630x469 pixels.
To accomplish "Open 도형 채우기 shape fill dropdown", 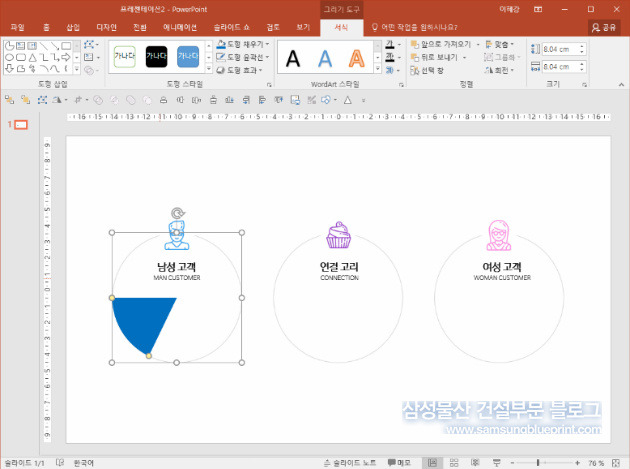I will tap(243, 44).
